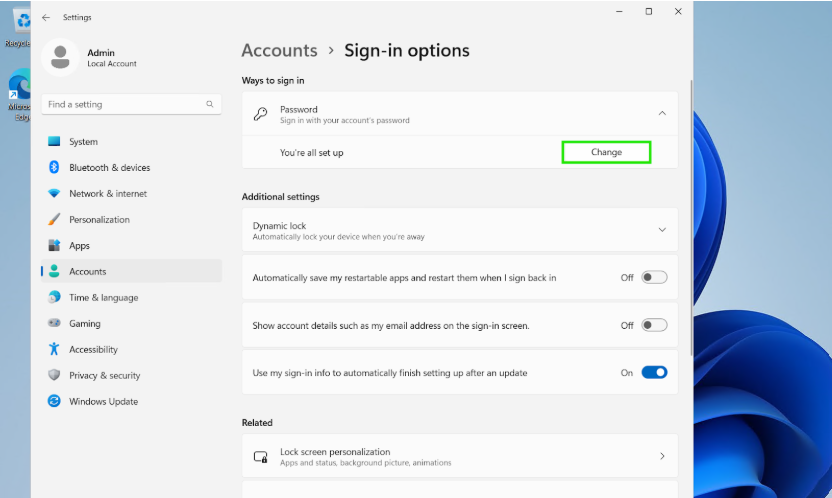This screenshot has width=832, height=498.
Task: Click the Personalization paintbrush icon
Action: pyautogui.click(x=54, y=220)
